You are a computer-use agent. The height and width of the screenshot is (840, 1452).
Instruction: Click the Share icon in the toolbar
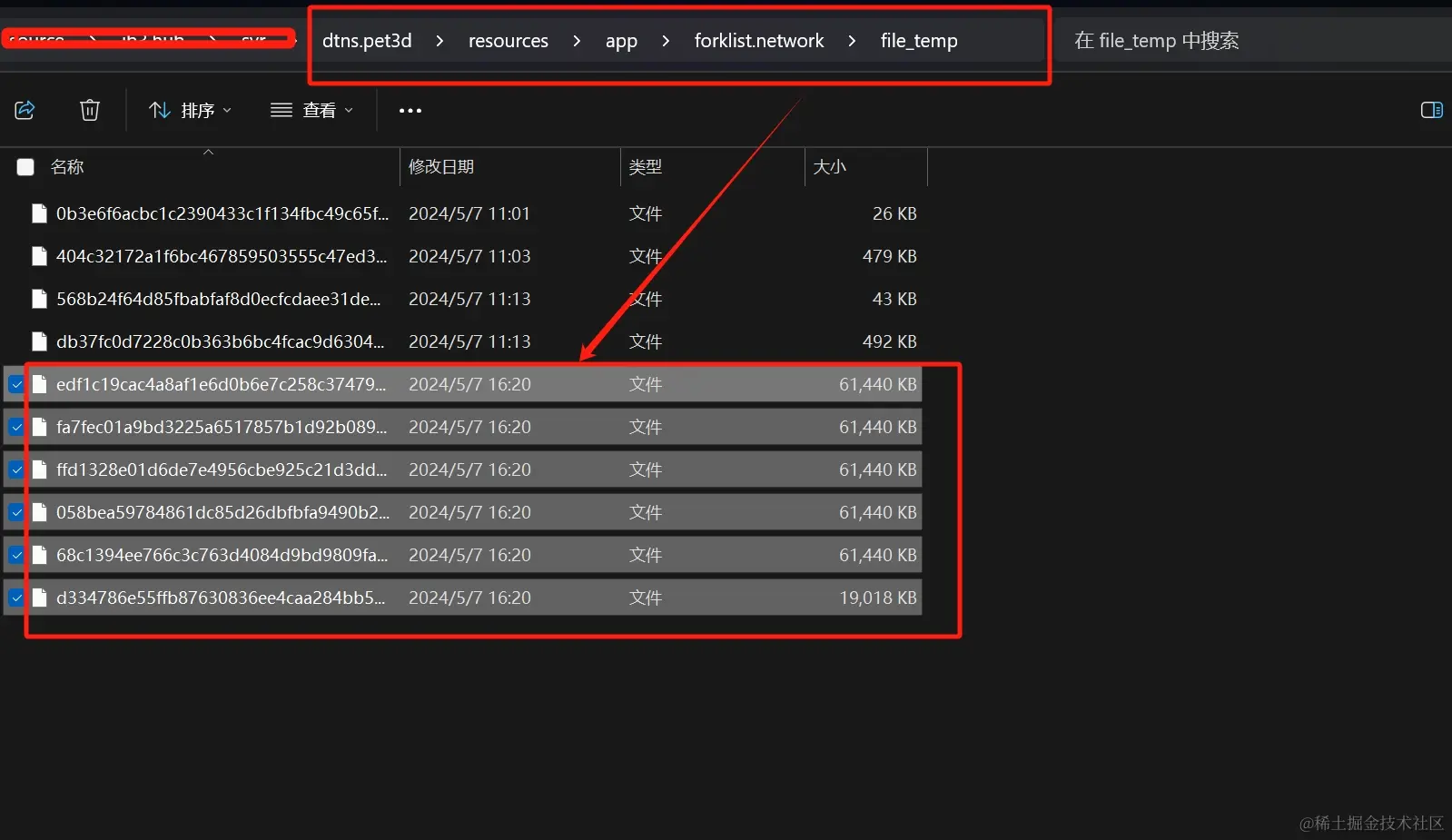coord(25,110)
